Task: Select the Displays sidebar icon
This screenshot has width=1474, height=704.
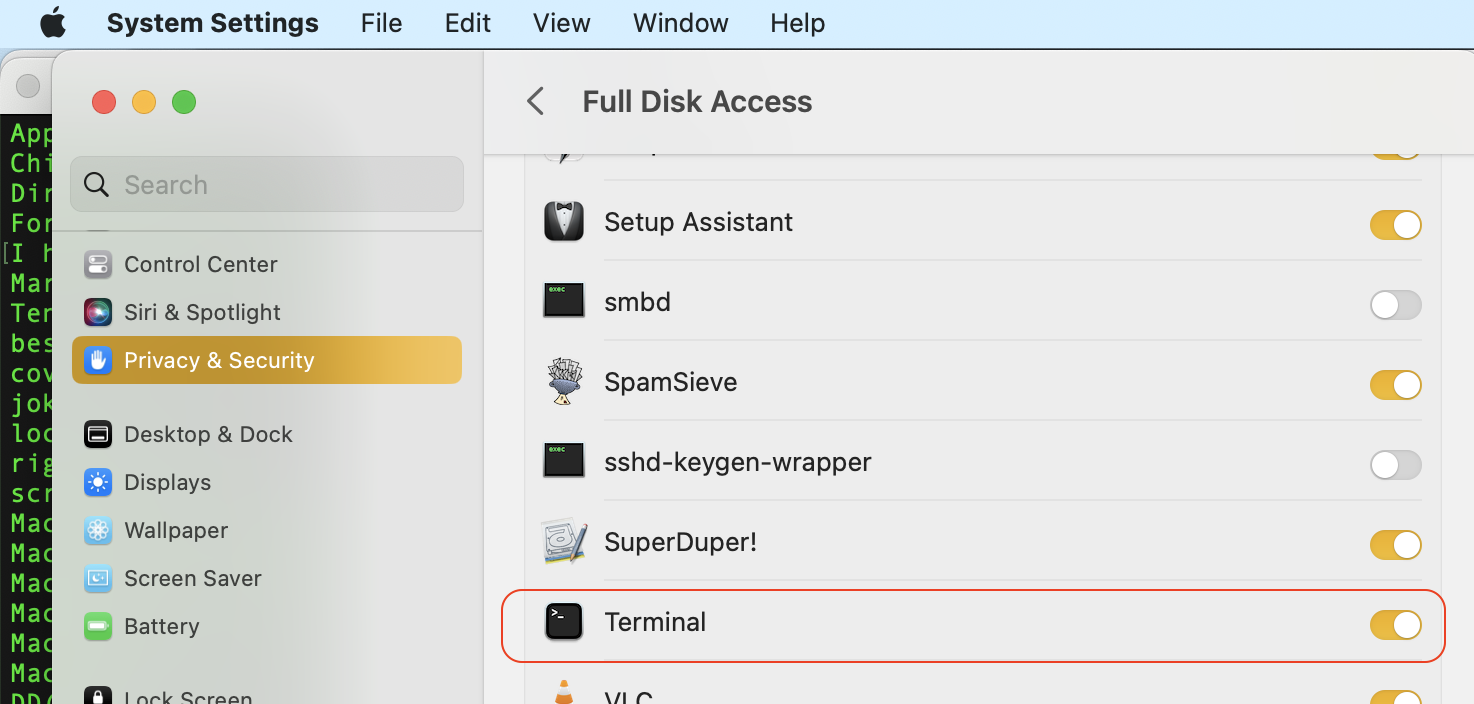Action: [x=97, y=482]
